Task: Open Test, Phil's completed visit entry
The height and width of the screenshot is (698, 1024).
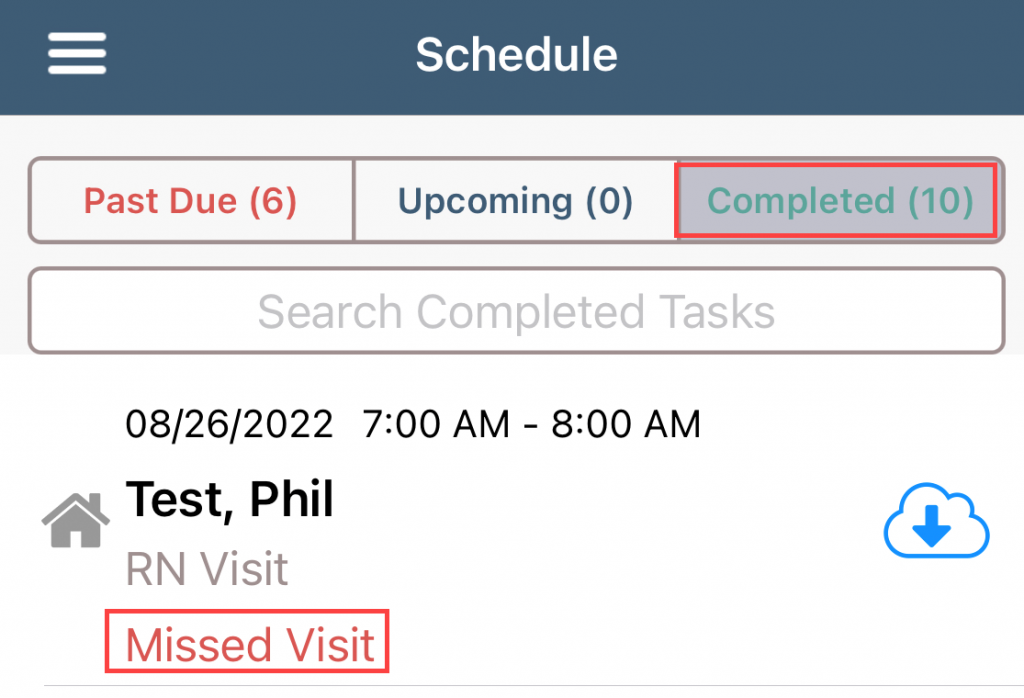Action: (230, 500)
